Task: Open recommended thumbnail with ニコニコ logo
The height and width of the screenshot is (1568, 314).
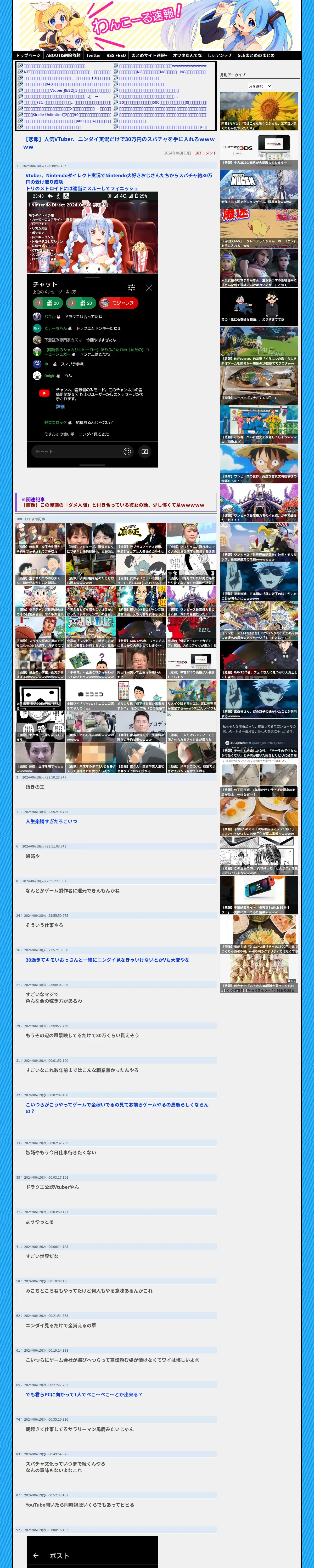Action: tap(90, 695)
